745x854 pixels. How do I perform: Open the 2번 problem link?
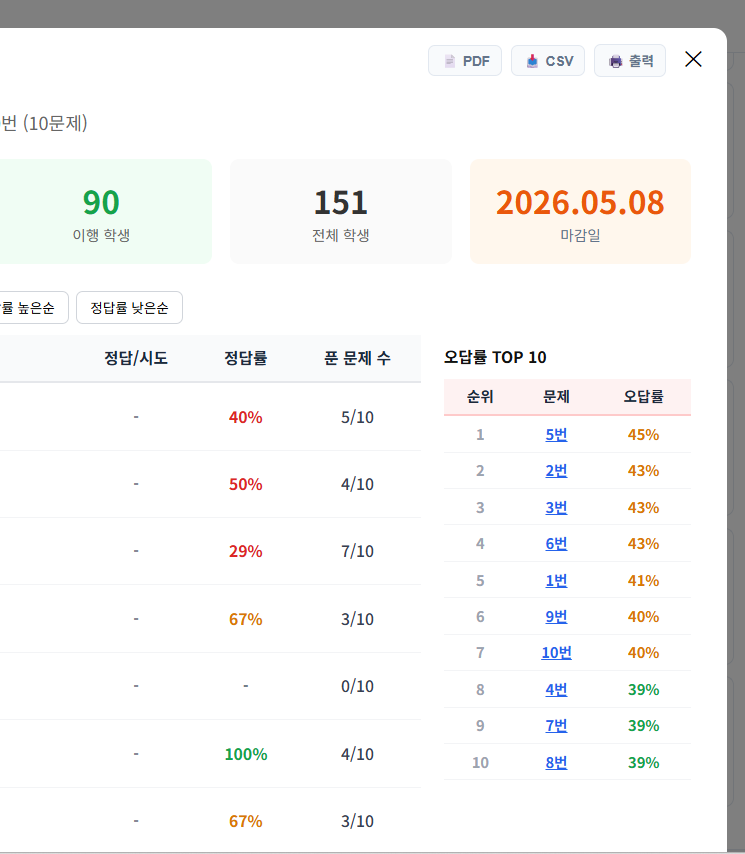tap(556, 471)
